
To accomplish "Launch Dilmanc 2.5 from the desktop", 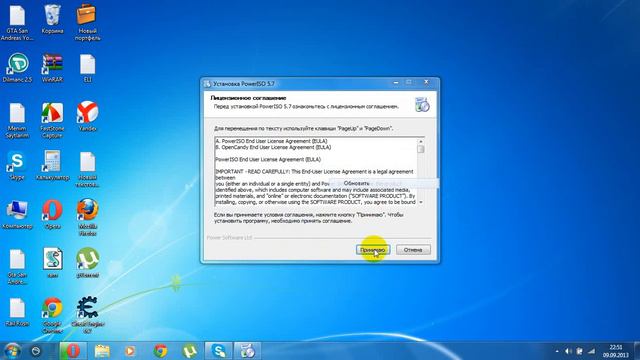I will pos(17,67).
